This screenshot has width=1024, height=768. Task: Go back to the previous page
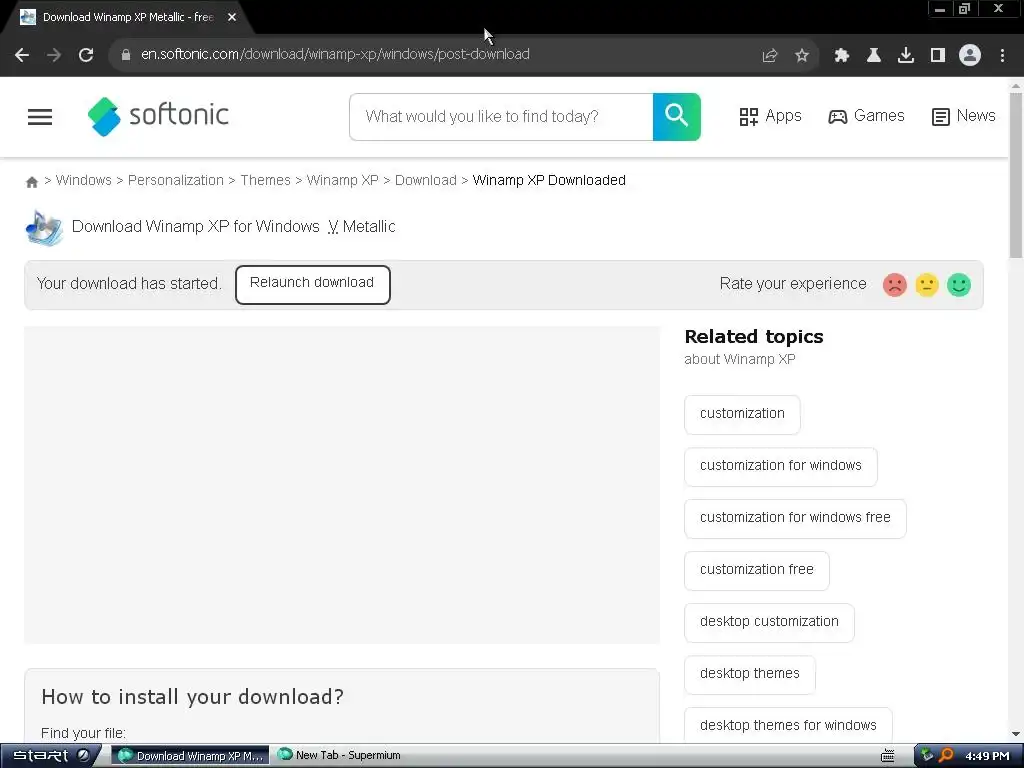click(22, 55)
